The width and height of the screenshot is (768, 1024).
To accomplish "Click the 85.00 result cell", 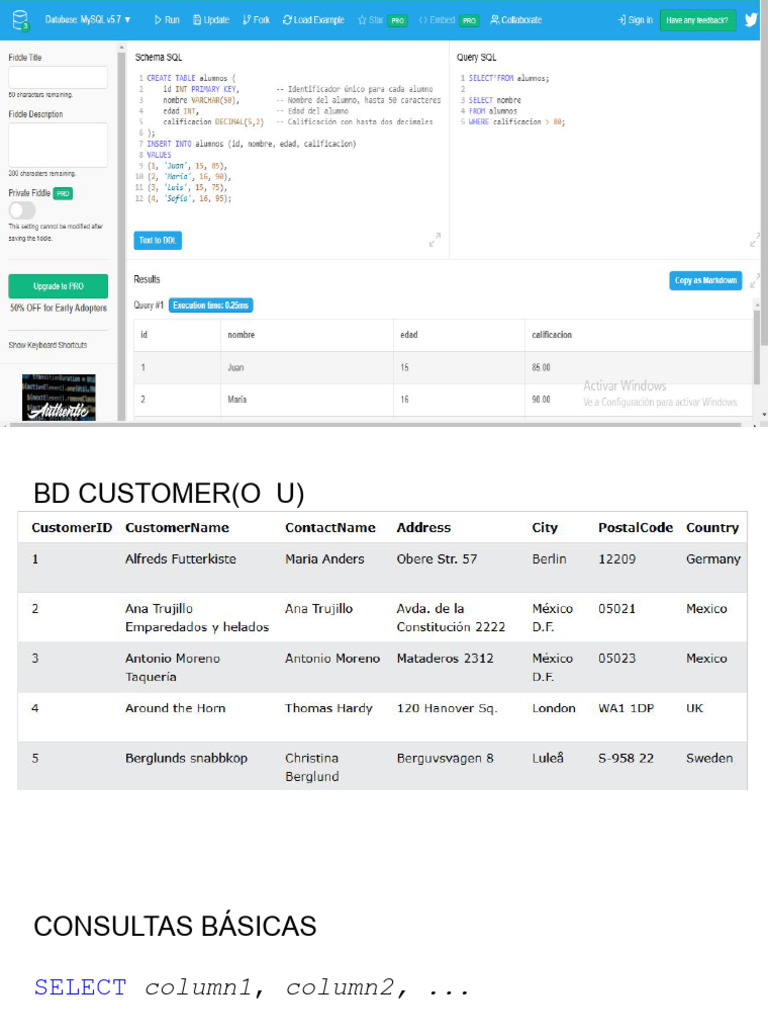I will 639,368.
